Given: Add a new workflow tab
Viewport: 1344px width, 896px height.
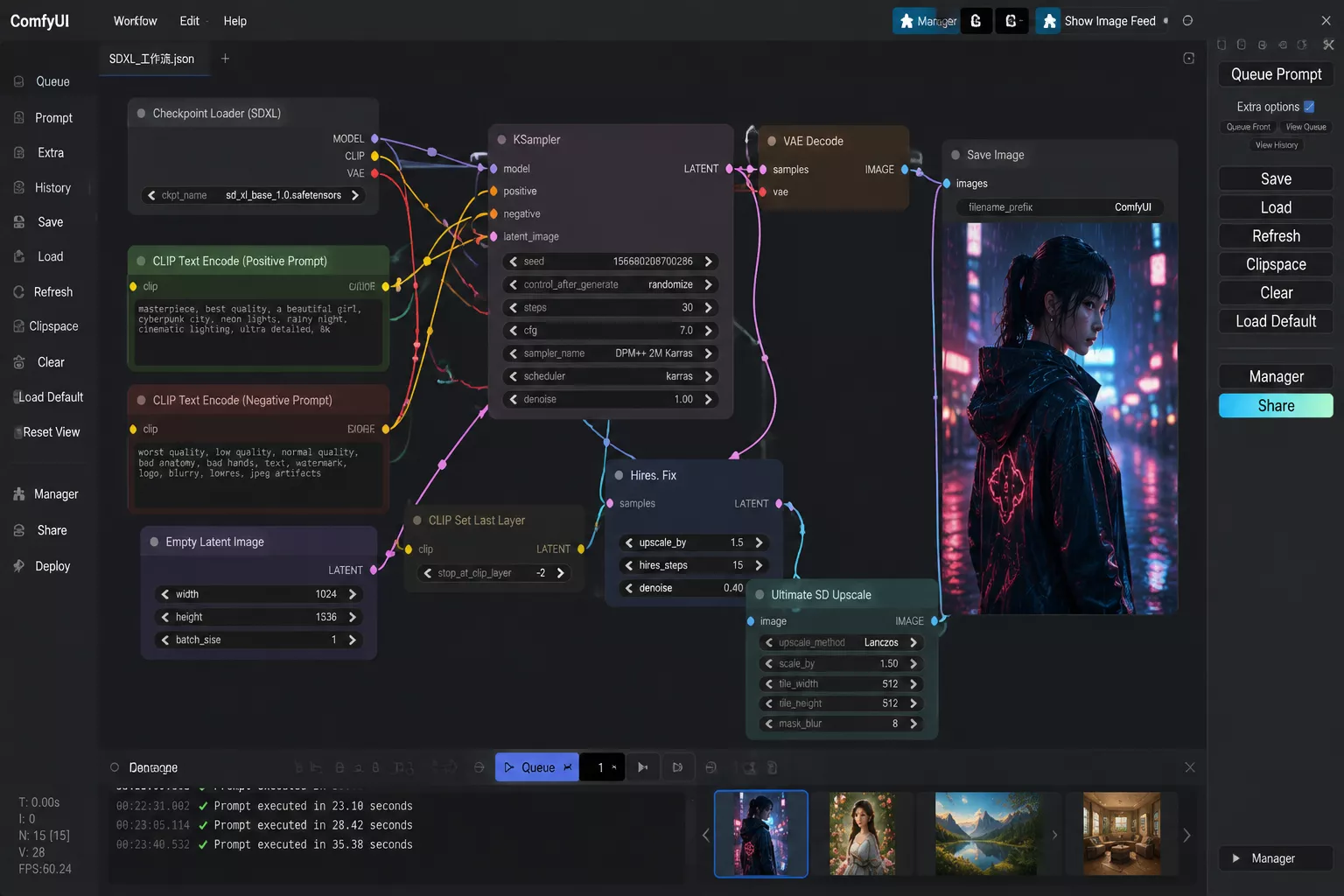Looking at the screenshot, I should pos(225,59).
